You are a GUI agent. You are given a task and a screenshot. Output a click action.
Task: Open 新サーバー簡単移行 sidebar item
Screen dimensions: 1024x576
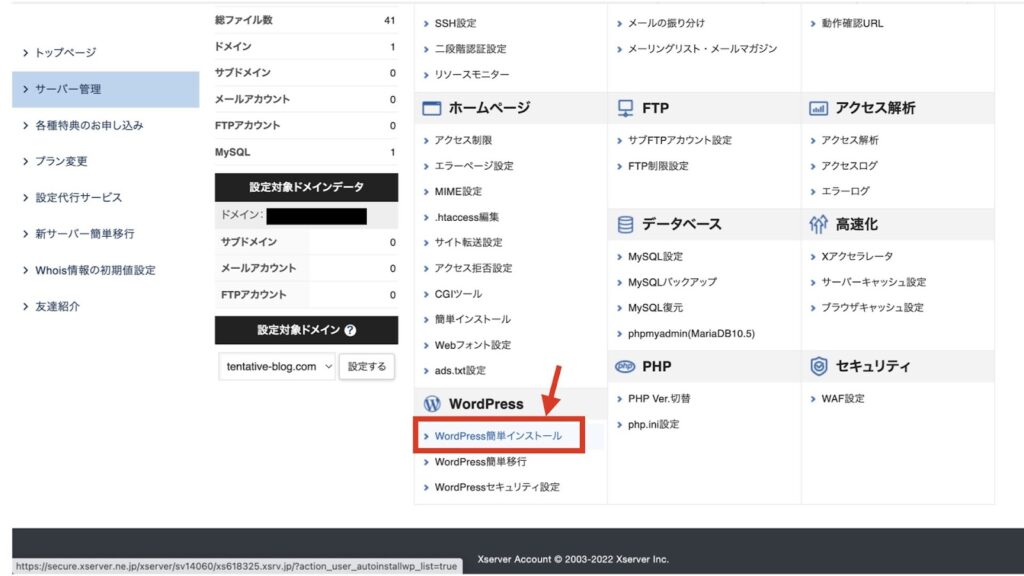pos(84,234)
